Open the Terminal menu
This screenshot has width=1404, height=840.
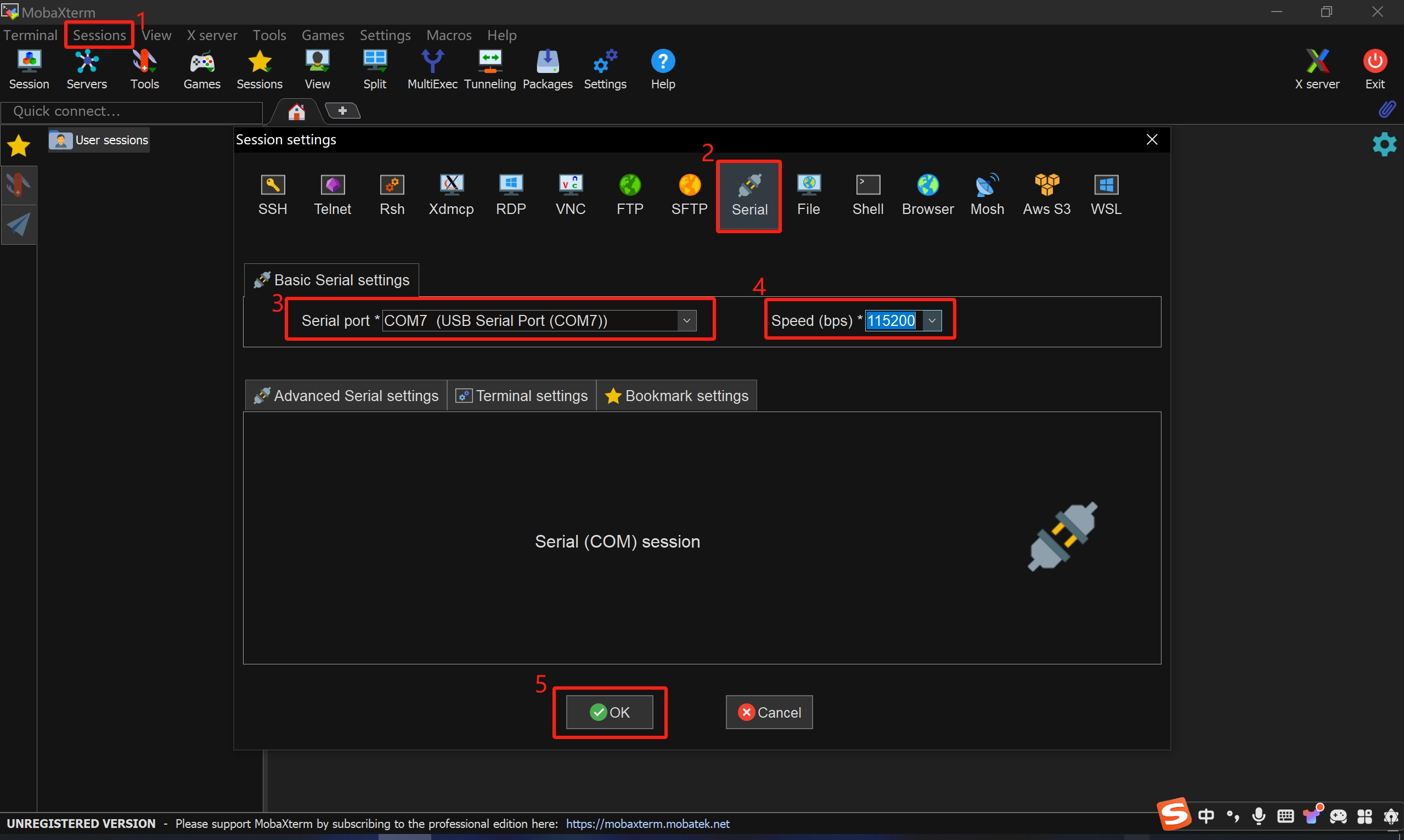coord(31,35)
